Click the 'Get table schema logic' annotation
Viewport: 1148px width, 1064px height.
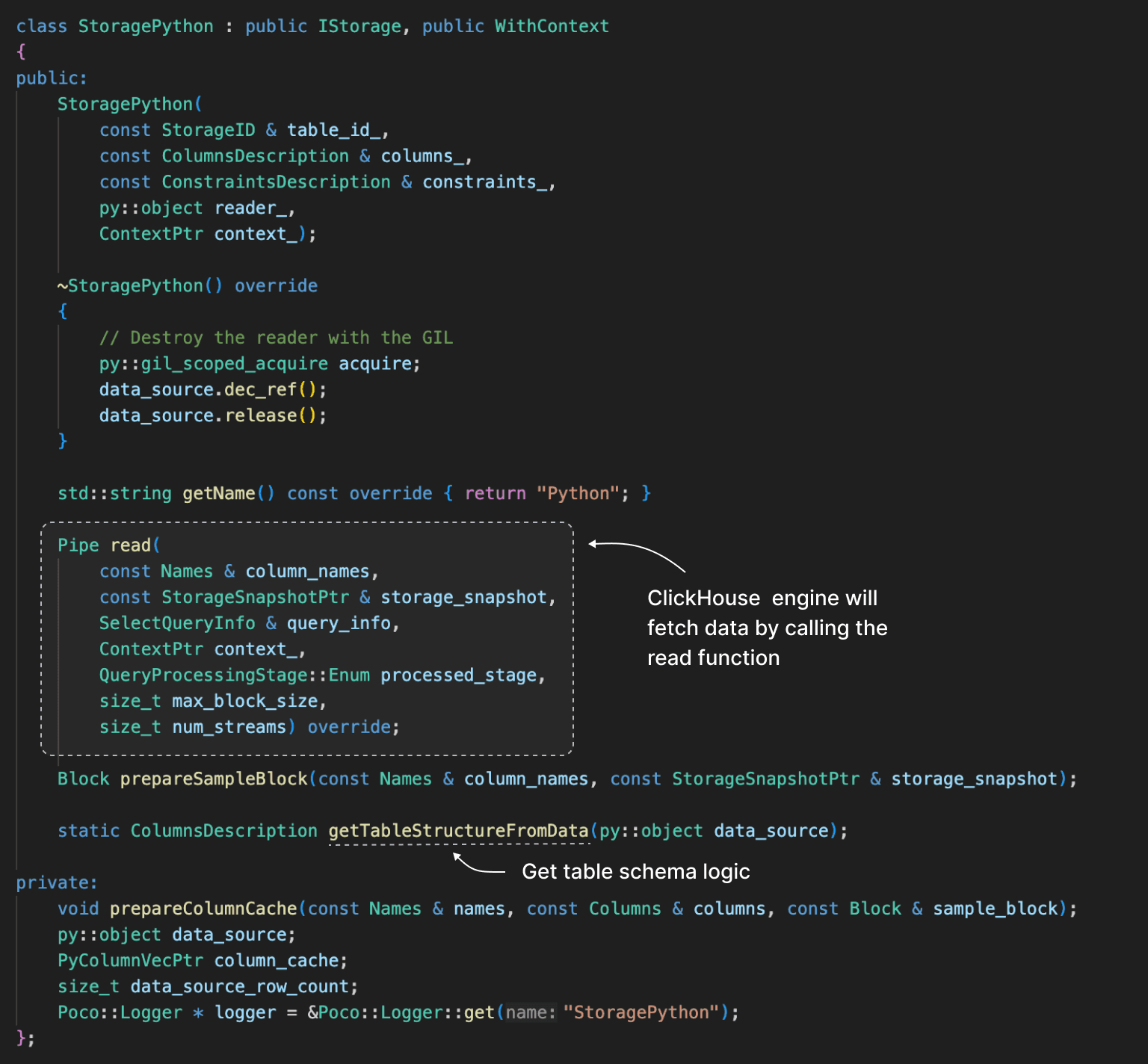click(x=635, y=871)
